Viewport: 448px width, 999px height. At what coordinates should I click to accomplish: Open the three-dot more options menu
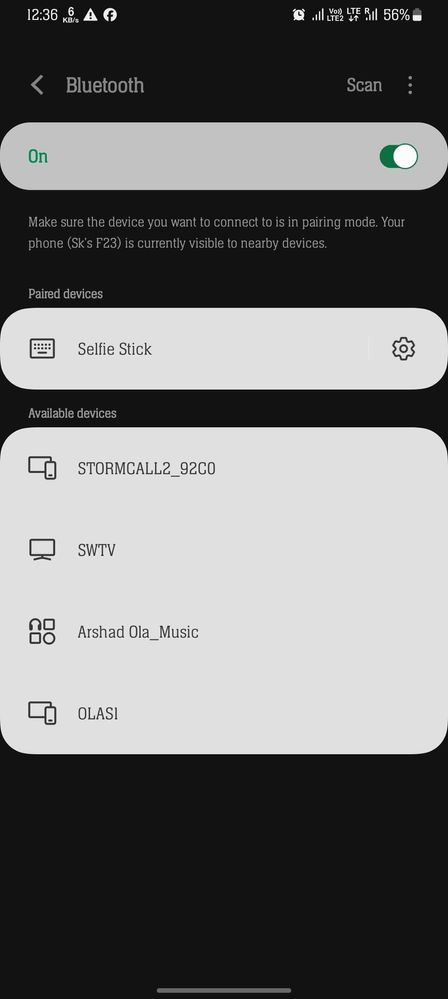click(410, 85)
